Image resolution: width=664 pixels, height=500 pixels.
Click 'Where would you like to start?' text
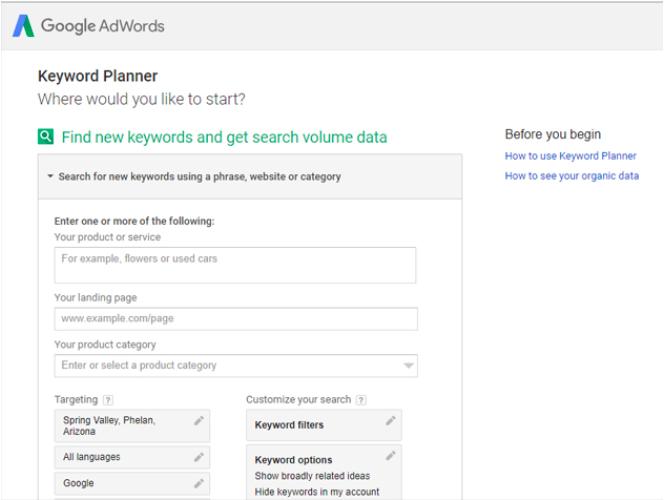[x=141, y=99]
